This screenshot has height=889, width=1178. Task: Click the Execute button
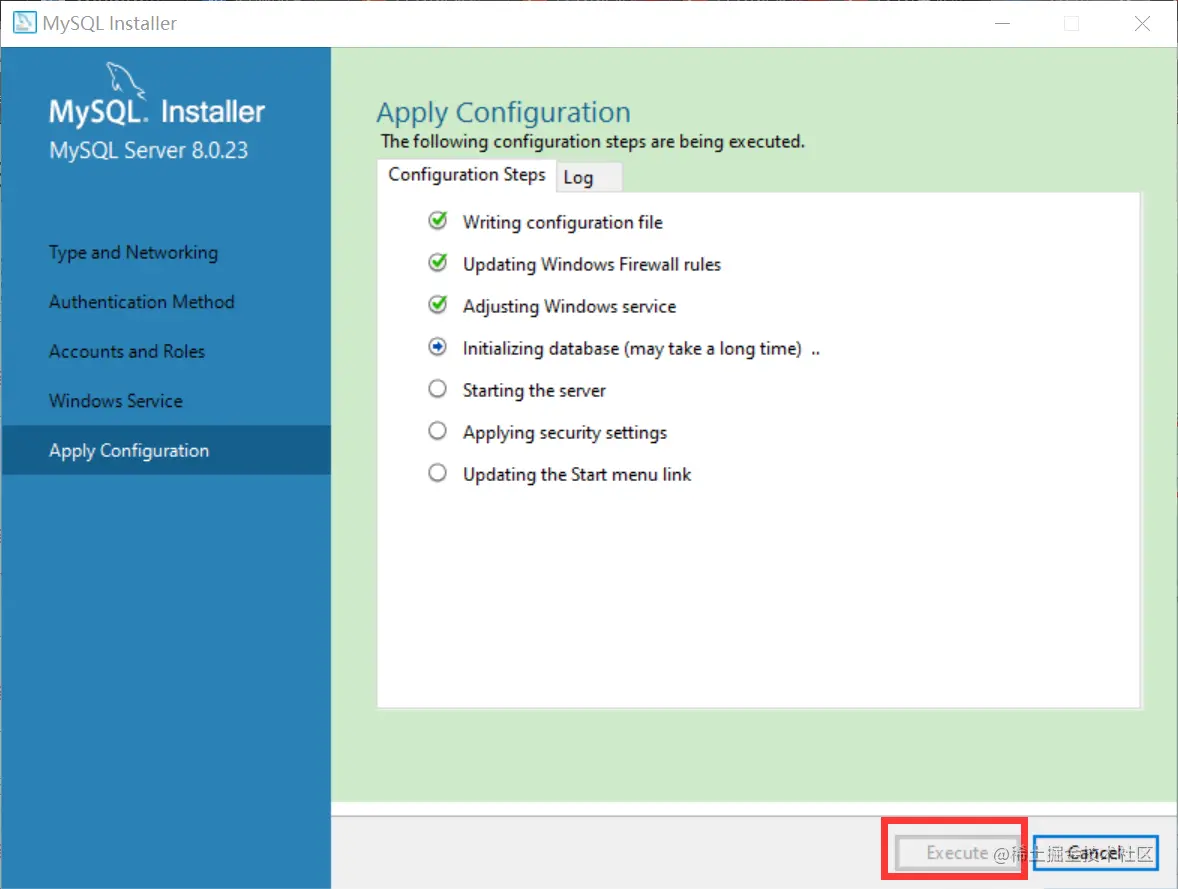pyautogui.click(x=957, y=853)
